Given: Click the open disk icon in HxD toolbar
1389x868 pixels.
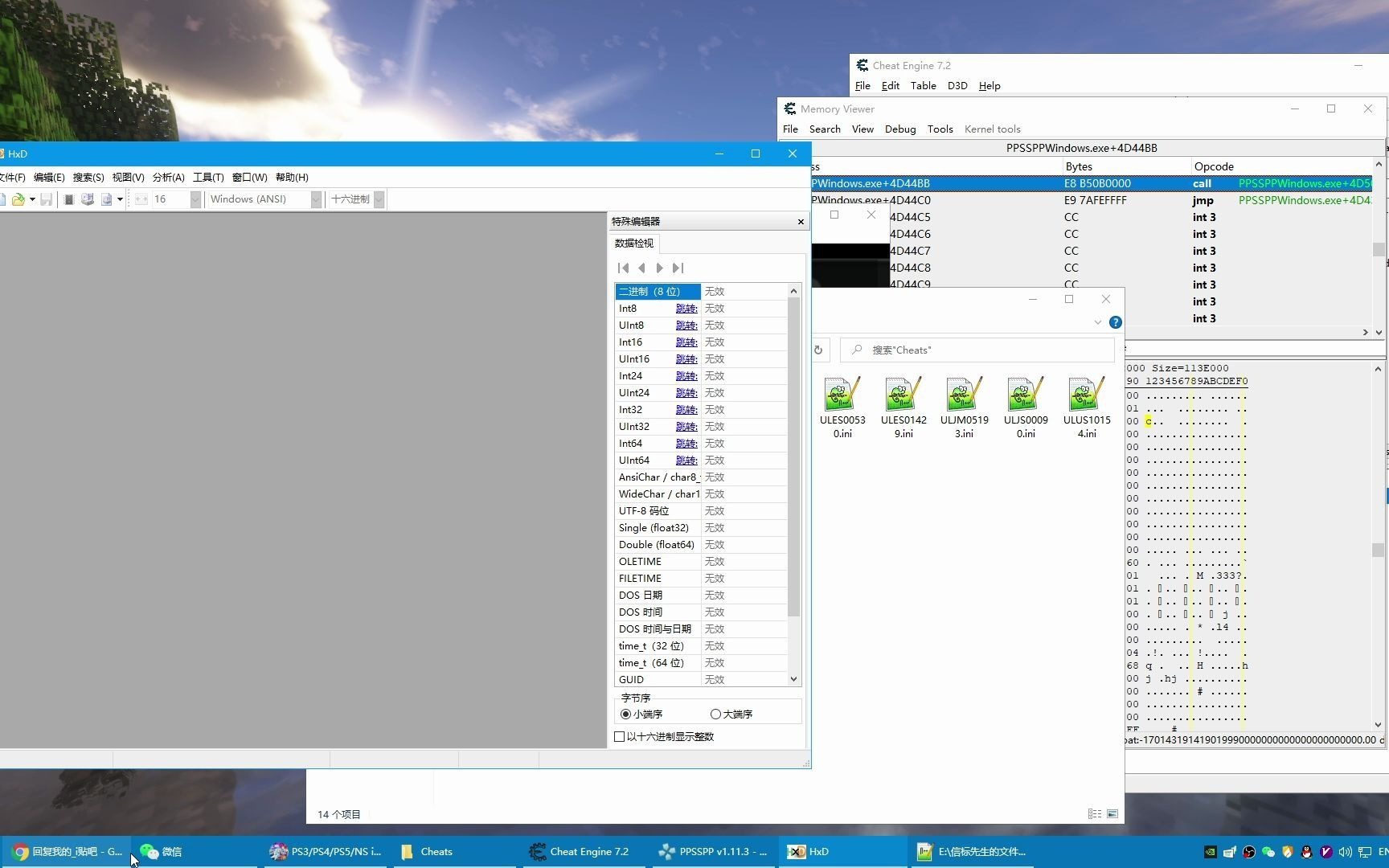Looking at the screenshot, I should (x=88, y=199).
